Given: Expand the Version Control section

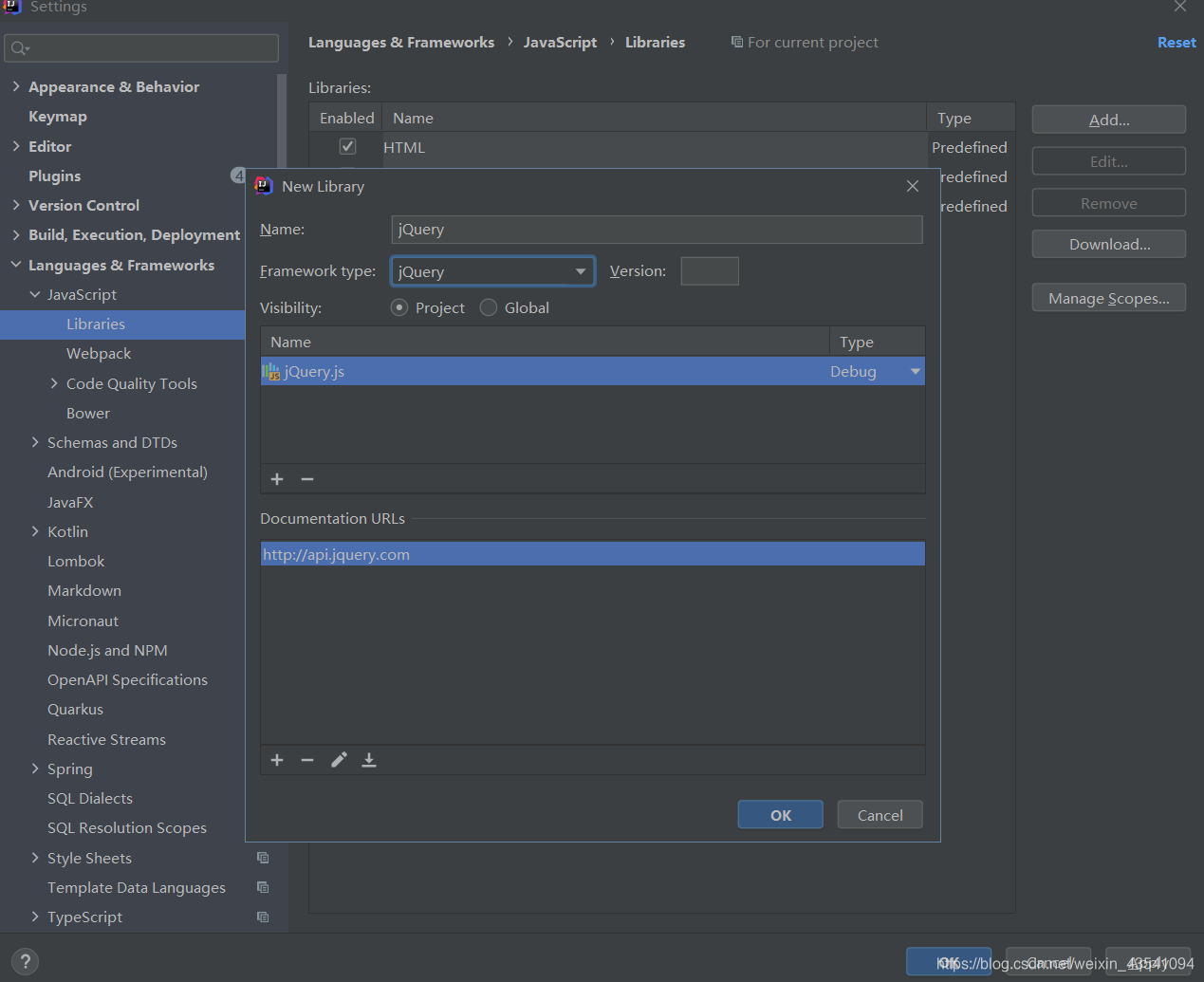Looking at the screenshot, I should 16,205.
